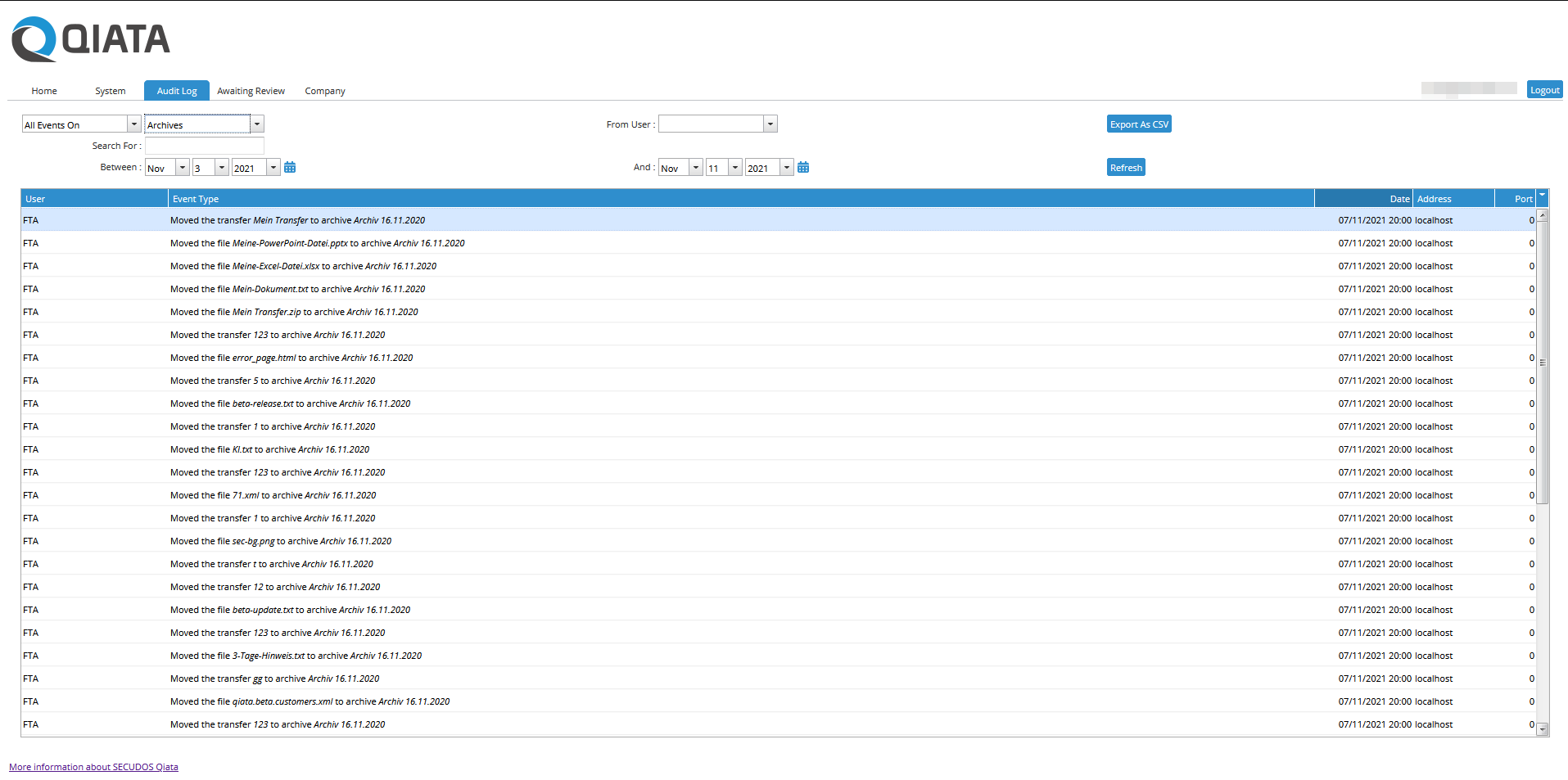Click the Logout button
Viewport: 1568px width, 780px height.
1544,89
